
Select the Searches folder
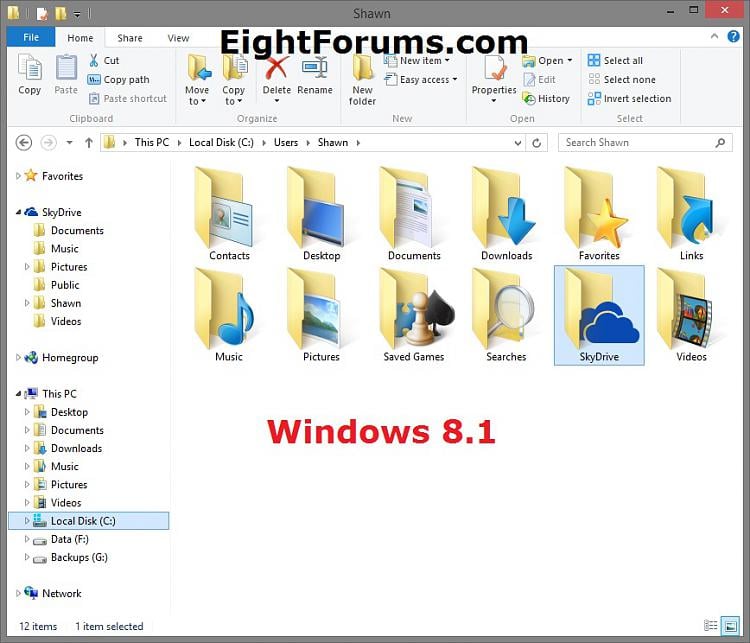click(x=506, y=315)
